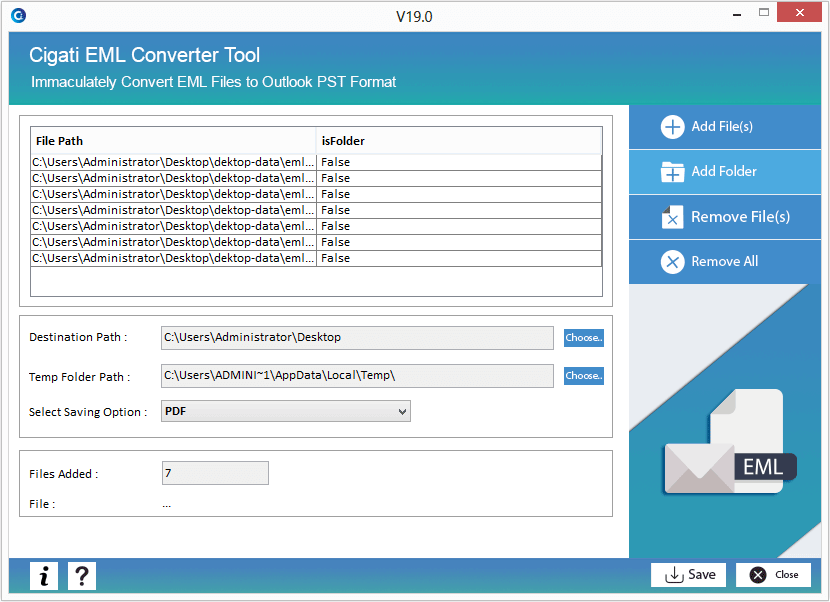Click the Files Added field showing 7
The image size is (830, 602).
tap(215, 473)
